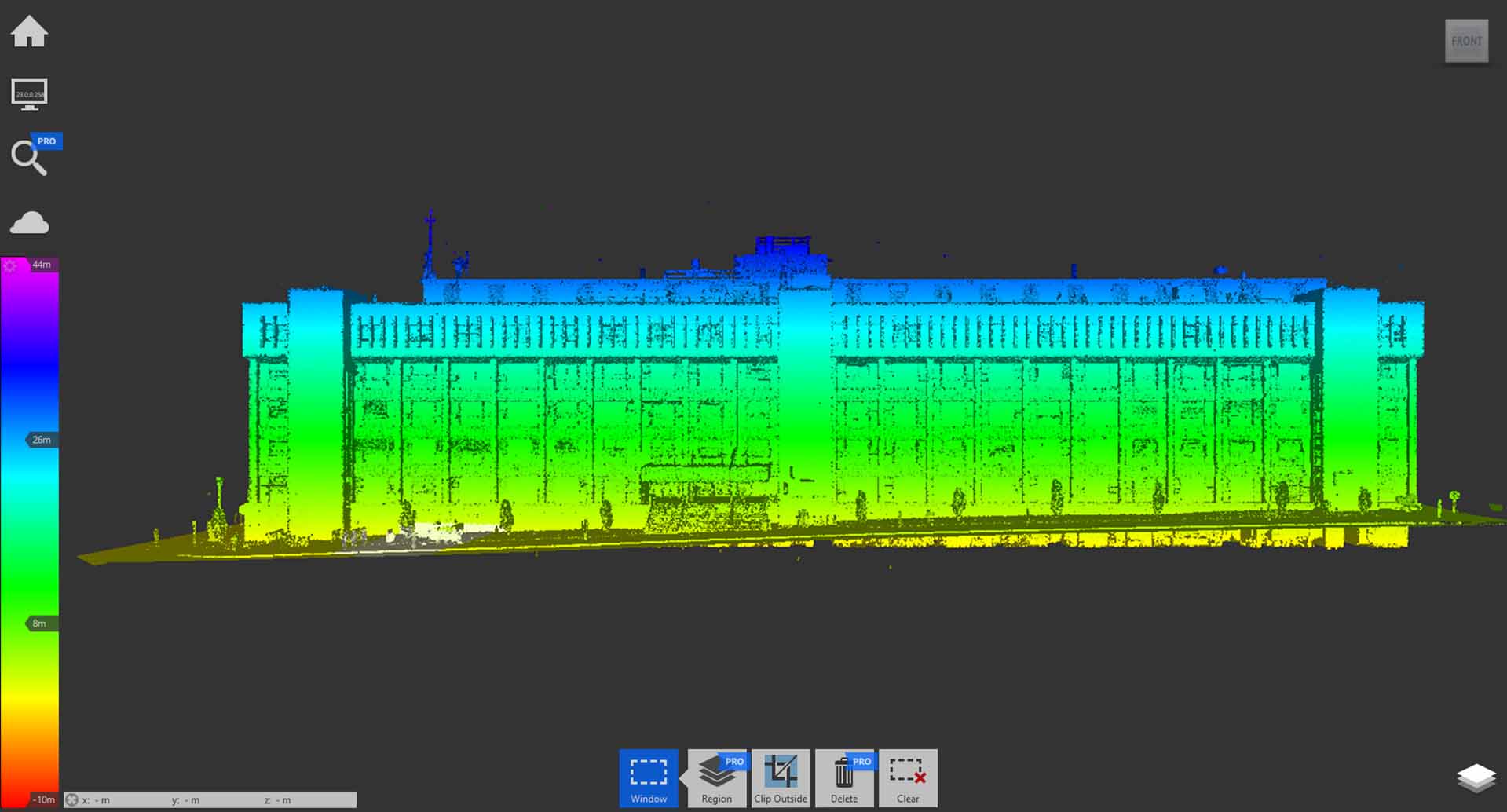This screenshot has width=1507, height=812.
Task: Select the -10m minimum elevation marker
Action: [x=43, y=799]
